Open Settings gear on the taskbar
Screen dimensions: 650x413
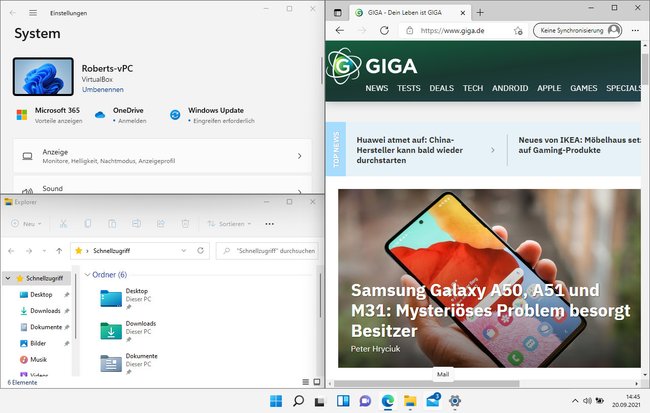click(x=455, y=401)
